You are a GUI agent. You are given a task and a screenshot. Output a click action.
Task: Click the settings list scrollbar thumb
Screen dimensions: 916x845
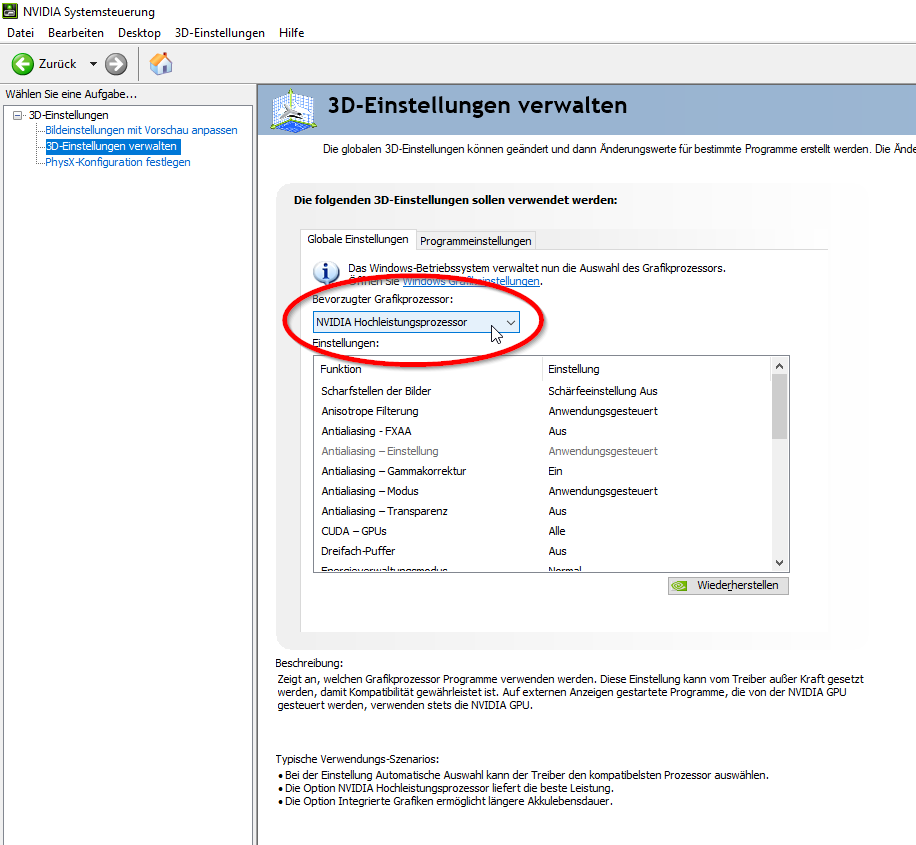tap(779, 407)
